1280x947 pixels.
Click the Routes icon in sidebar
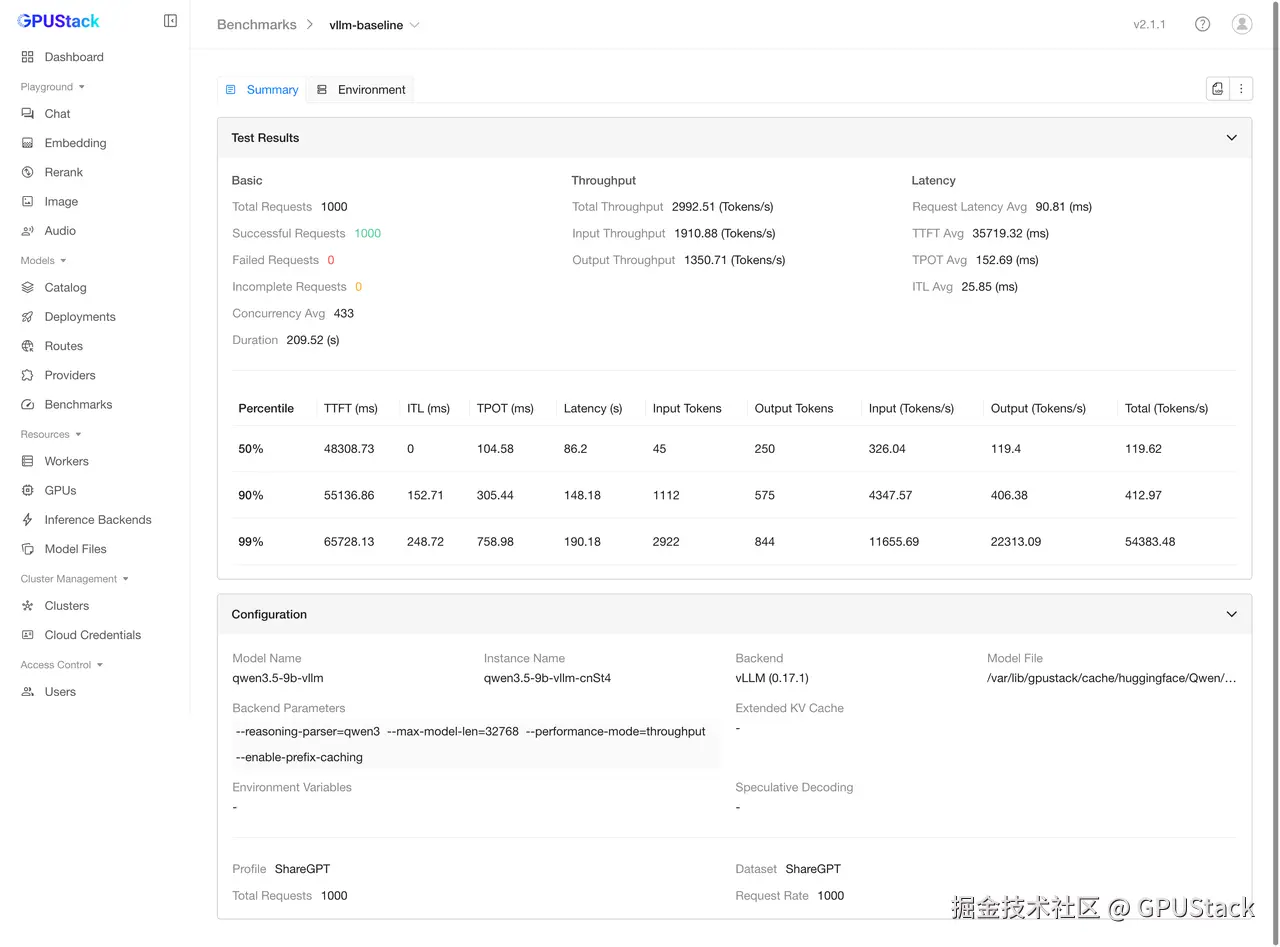27,346
